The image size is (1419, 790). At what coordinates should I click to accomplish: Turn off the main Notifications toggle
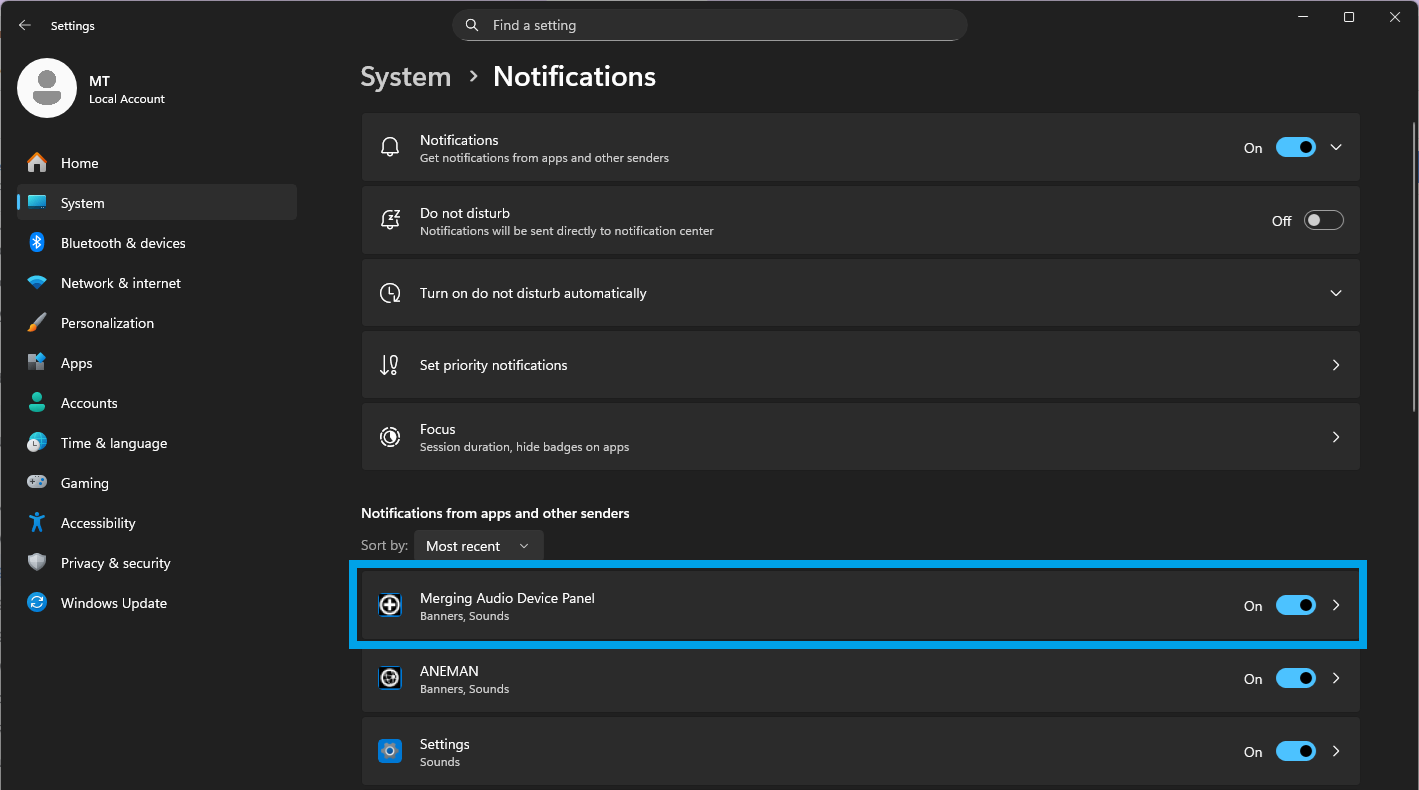pyautogui.click(x=1296, y=148)
